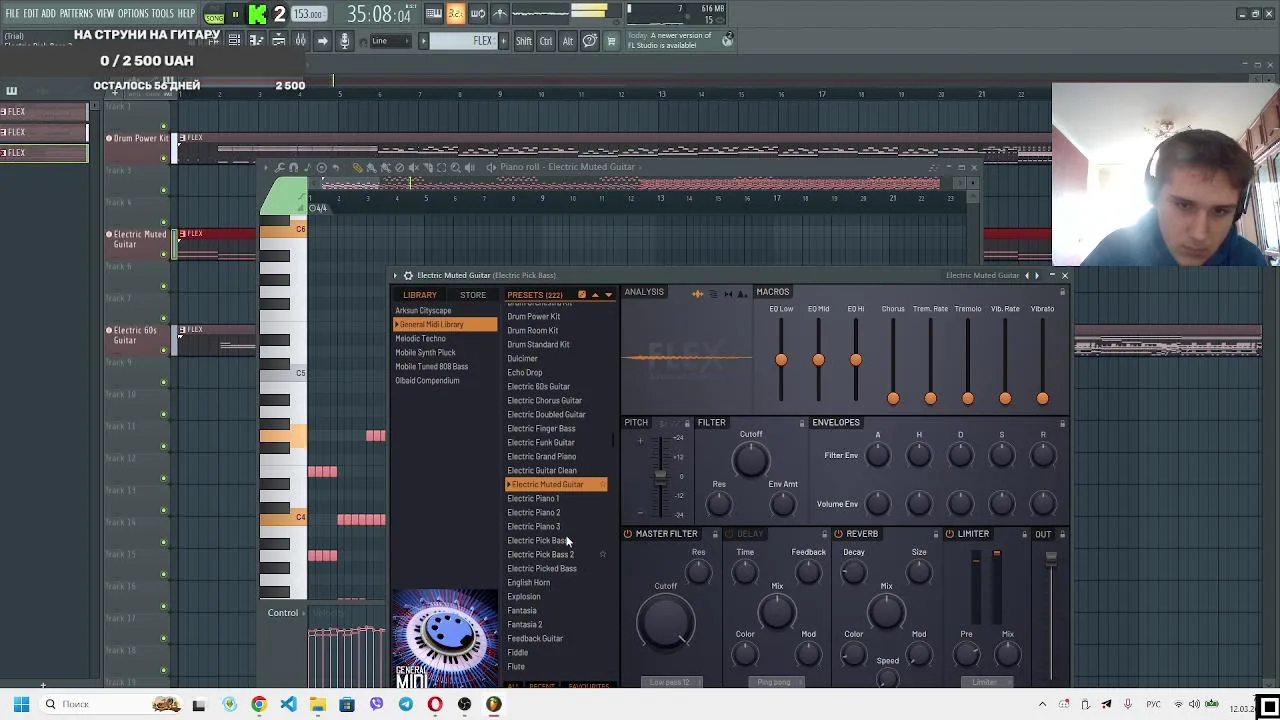Click the 3-2-1 countdown before recording icon

(456, 14)
